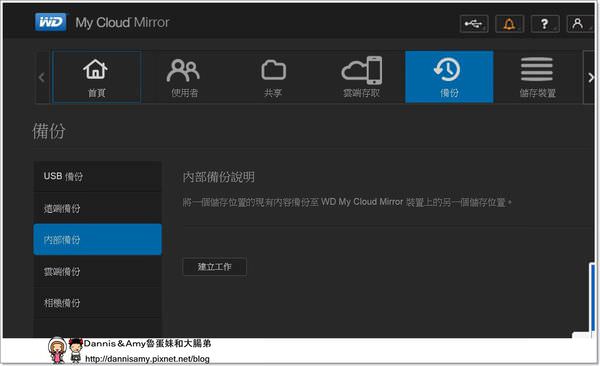This screenshot has width=600, height=366.
Task: Open the 使用者 users tab
Action: click(184, 77)
